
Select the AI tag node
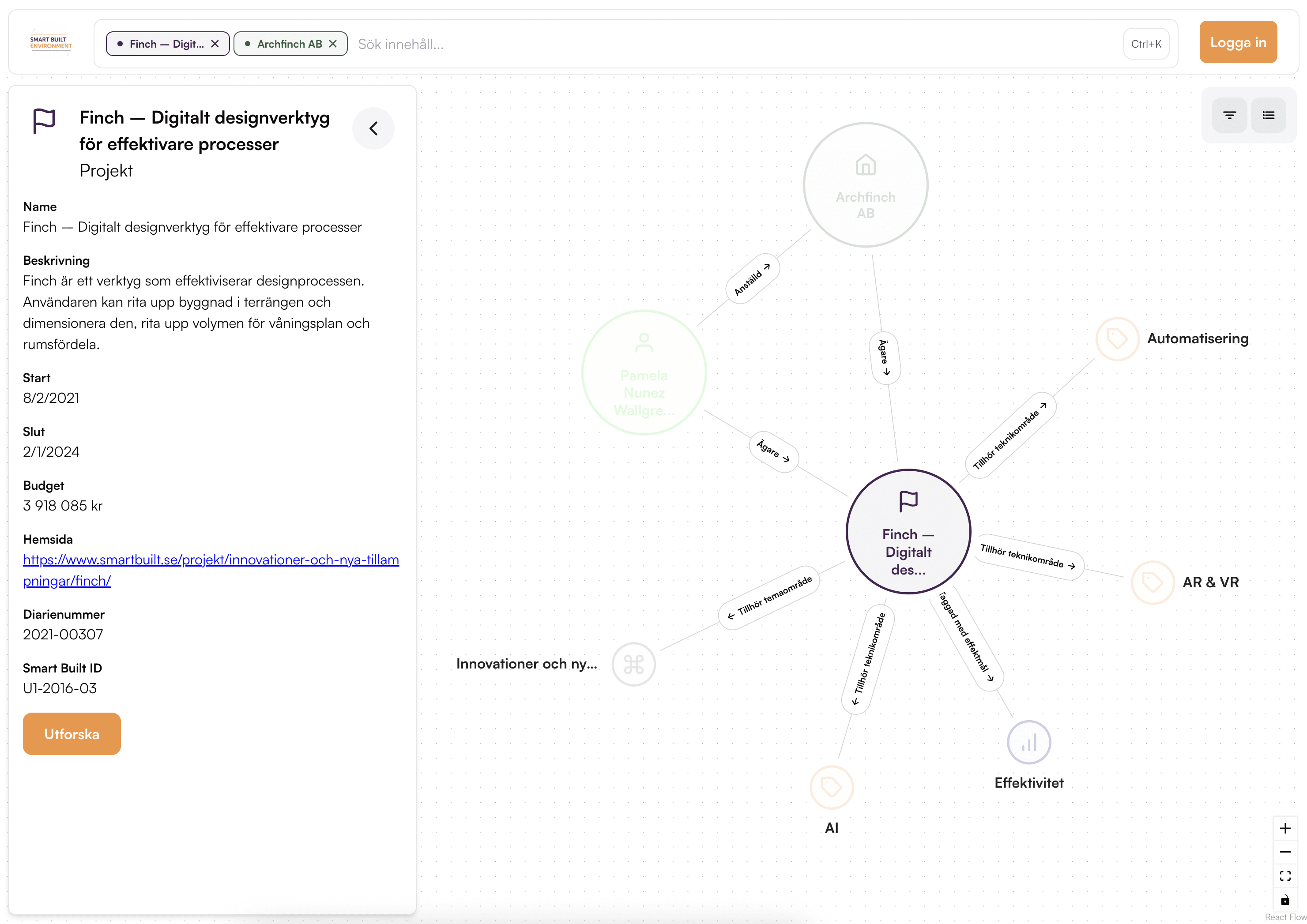point(832,788)
